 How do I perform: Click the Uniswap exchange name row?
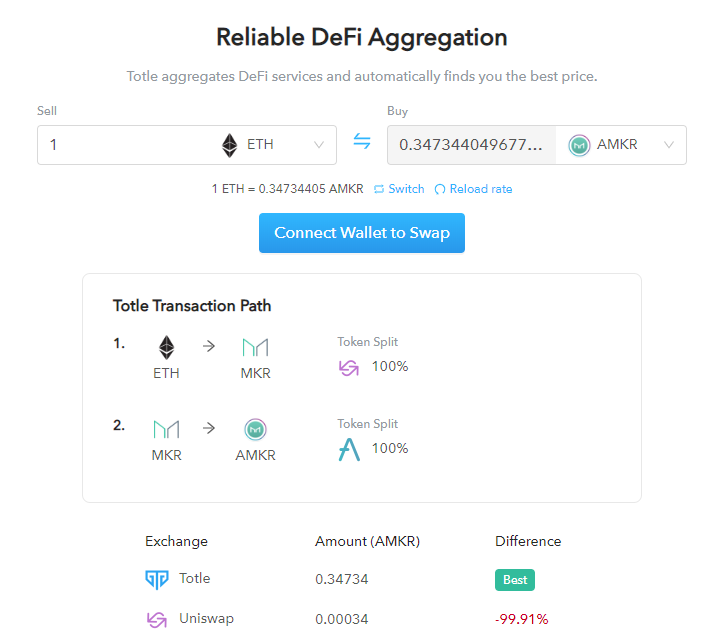[x=206, y=619]
